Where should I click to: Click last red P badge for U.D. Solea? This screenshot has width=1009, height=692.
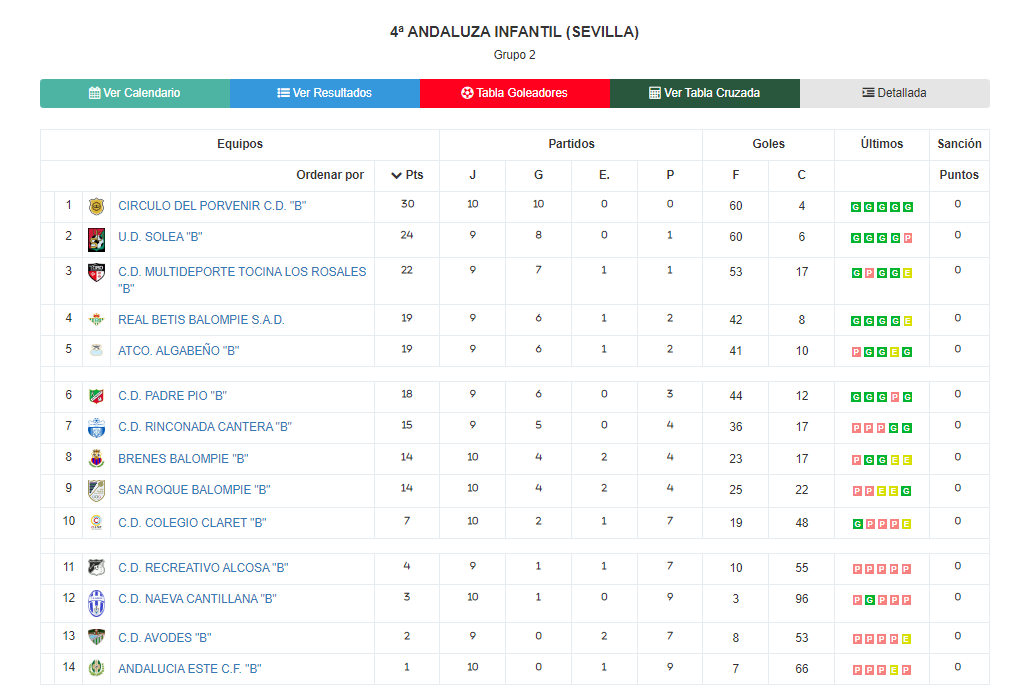[907, 238]
